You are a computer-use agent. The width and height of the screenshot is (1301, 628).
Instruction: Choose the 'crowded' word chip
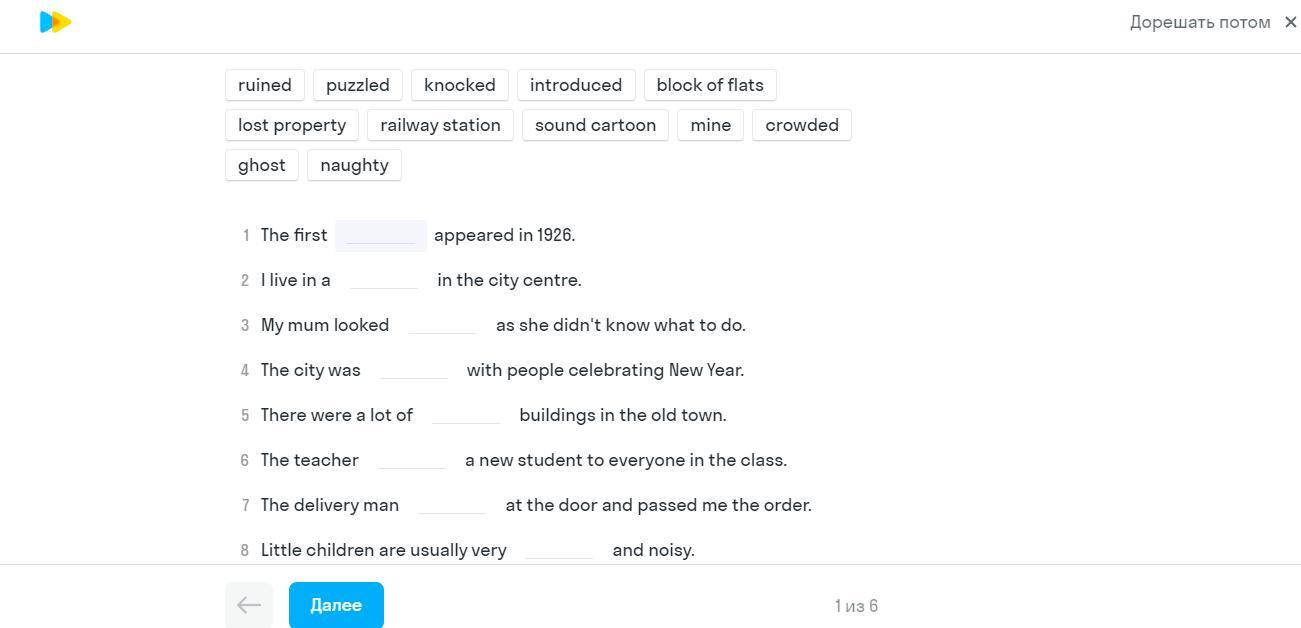pyautogui.click(x=802, y=125)
